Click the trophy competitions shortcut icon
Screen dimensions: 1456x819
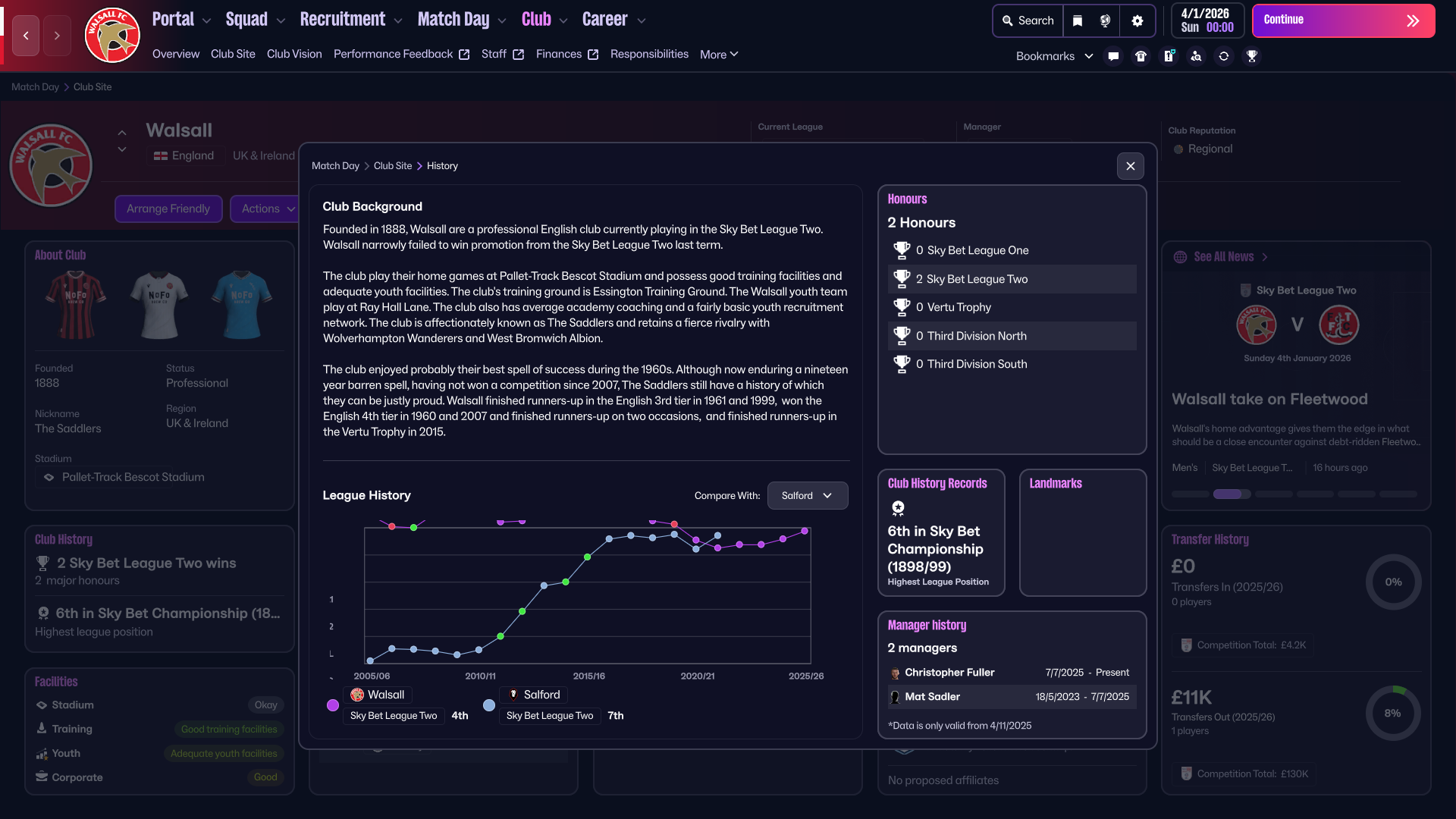1252,56
